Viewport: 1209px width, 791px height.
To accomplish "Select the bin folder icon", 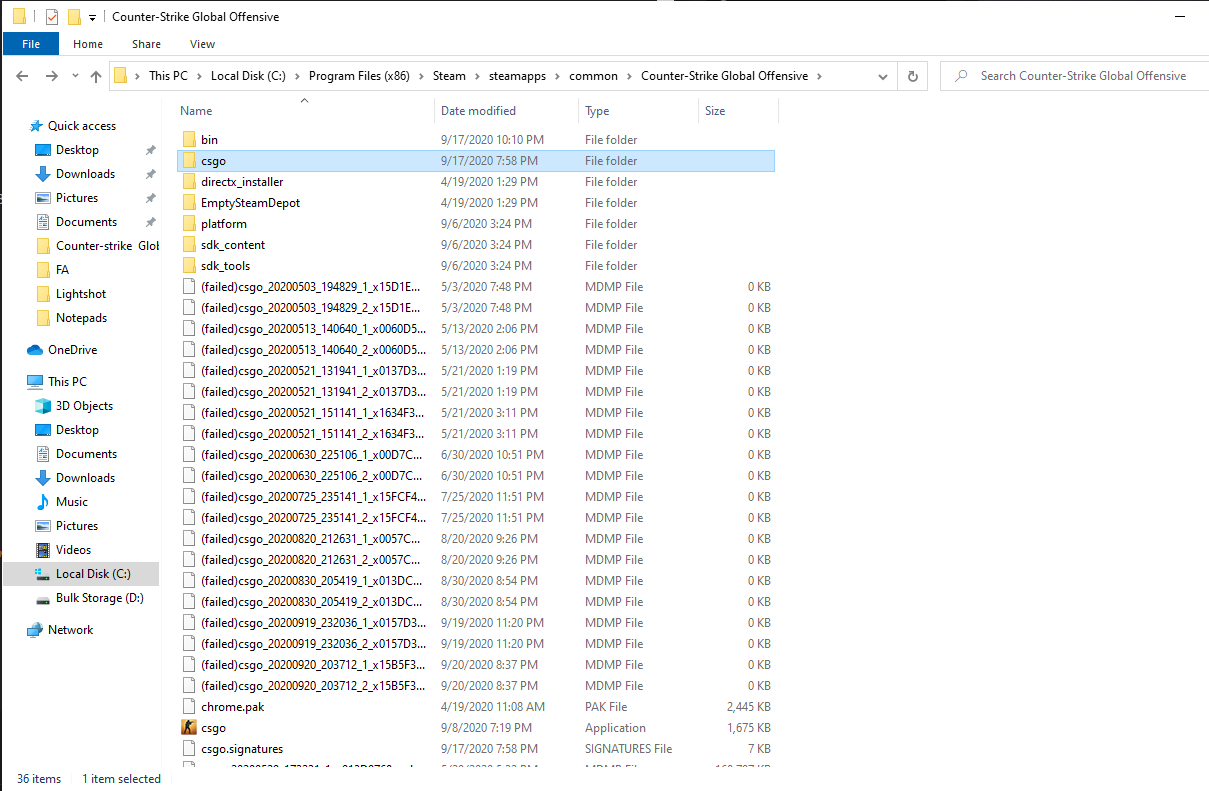I will tap(189, 140).
